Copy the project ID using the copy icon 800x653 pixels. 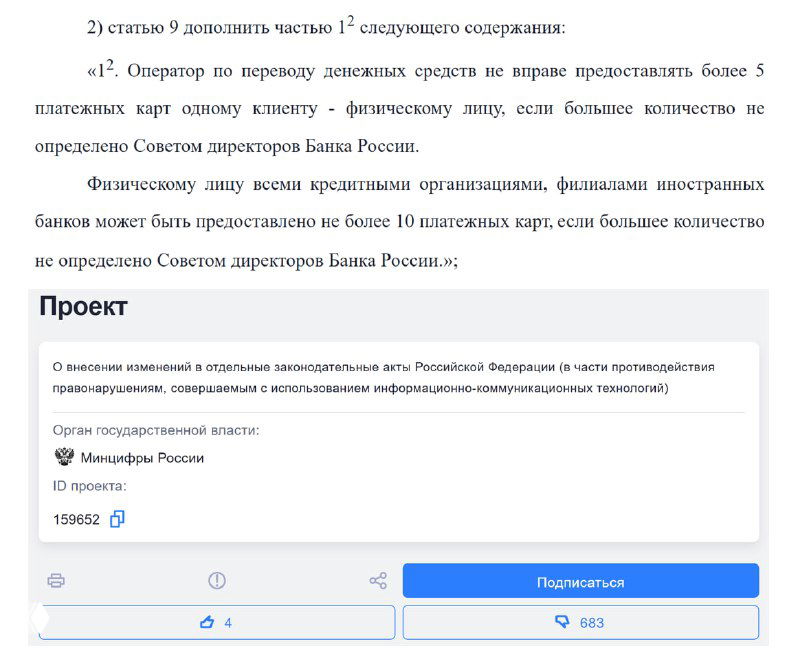tap(117, 519)
